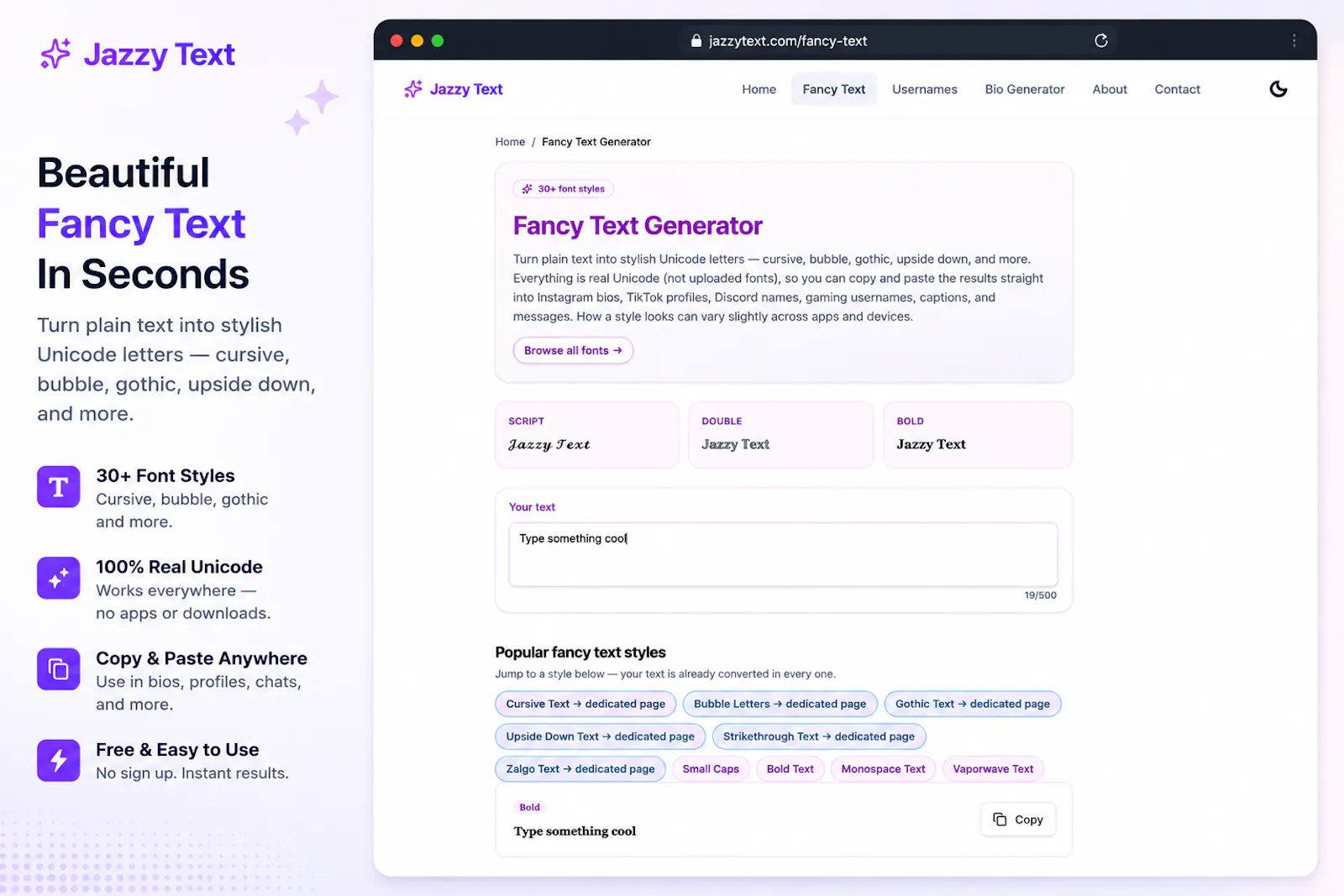Open the Cursive Text dedicated page chip
The image size is (1344, 896).
click(x=585, y=704)
